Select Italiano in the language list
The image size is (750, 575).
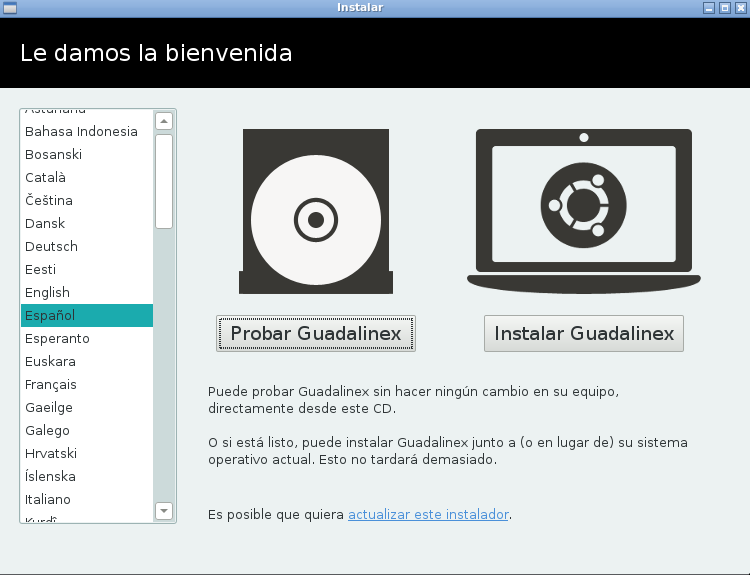87,499
